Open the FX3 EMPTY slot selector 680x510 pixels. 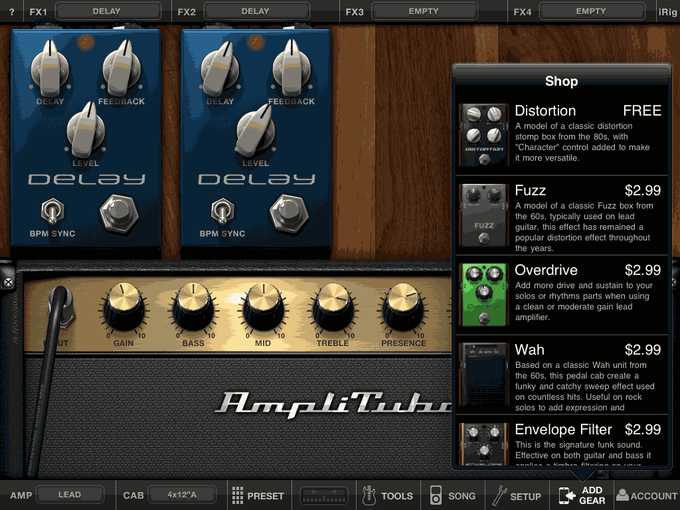coord(424,11)
